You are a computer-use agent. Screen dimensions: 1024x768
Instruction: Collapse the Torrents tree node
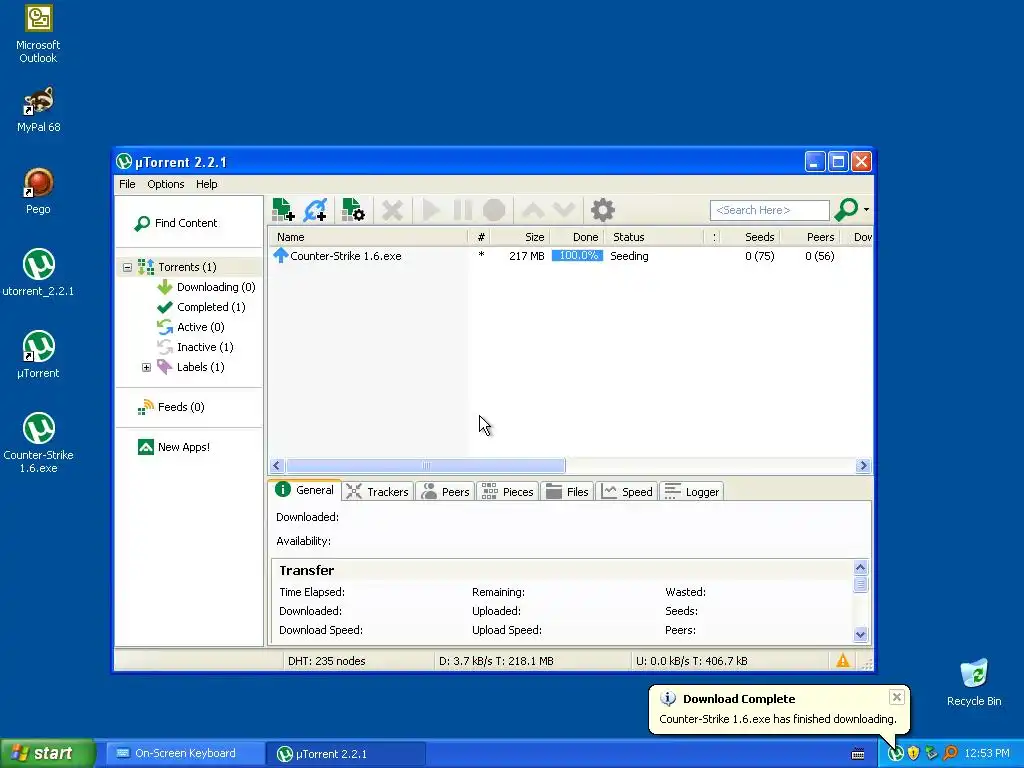click(x=127, y=267)
